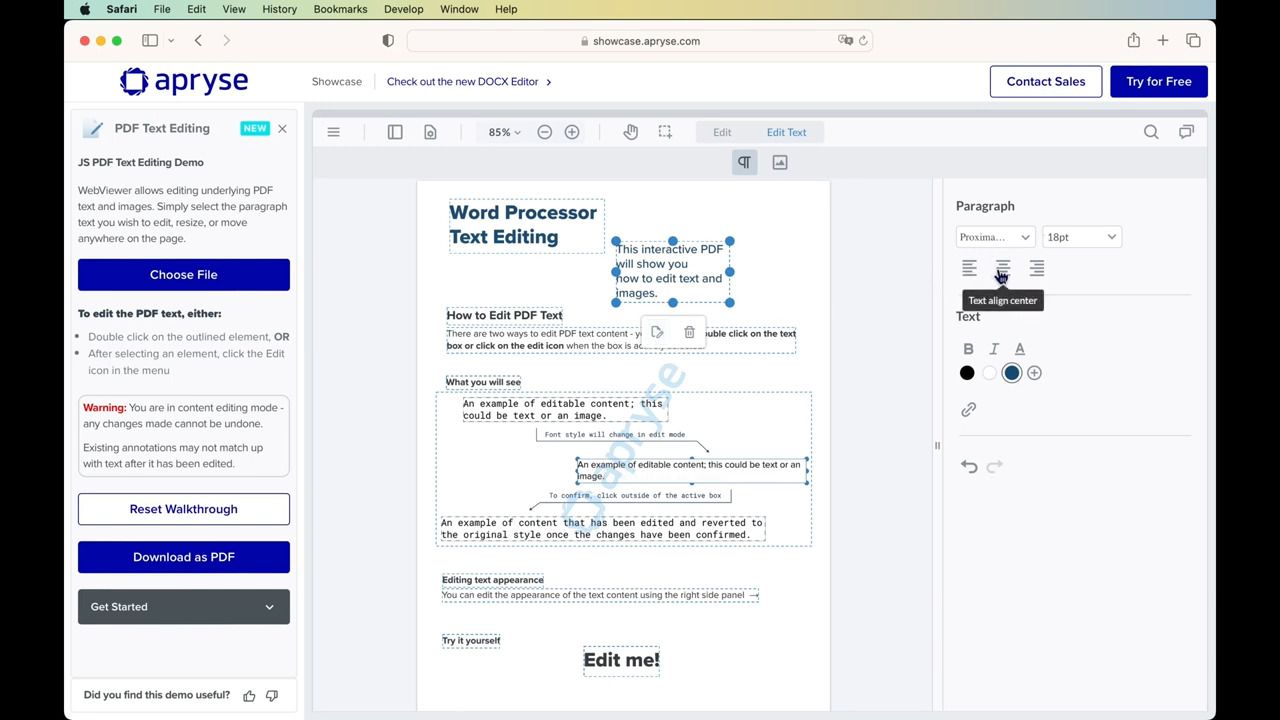Viewport: 1280px width, 720px height.
Task: Click the edit icon on selected box
Action: click(657, 333)
